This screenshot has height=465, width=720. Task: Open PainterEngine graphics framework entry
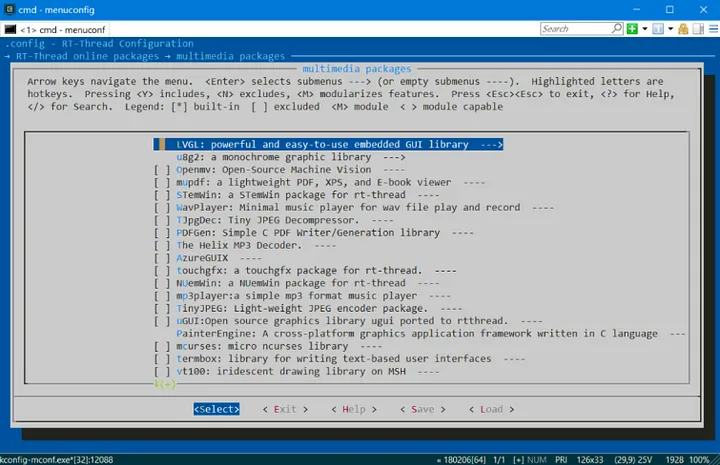pyautogui.click(x=431, y=334)
